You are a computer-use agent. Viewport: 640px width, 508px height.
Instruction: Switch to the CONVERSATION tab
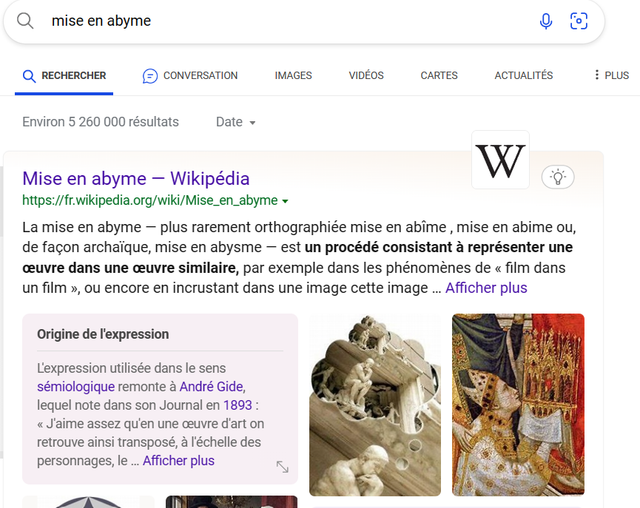190,76
